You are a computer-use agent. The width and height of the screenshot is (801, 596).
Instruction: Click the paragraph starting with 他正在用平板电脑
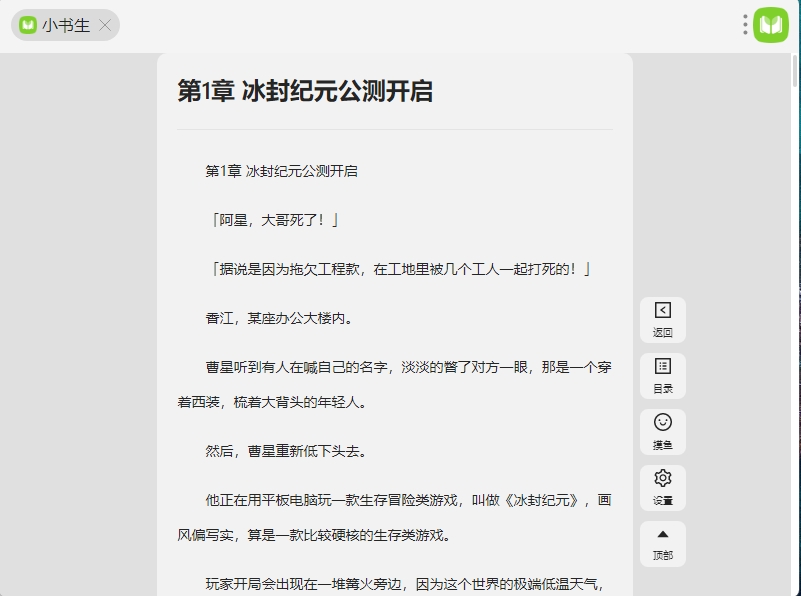395,517
